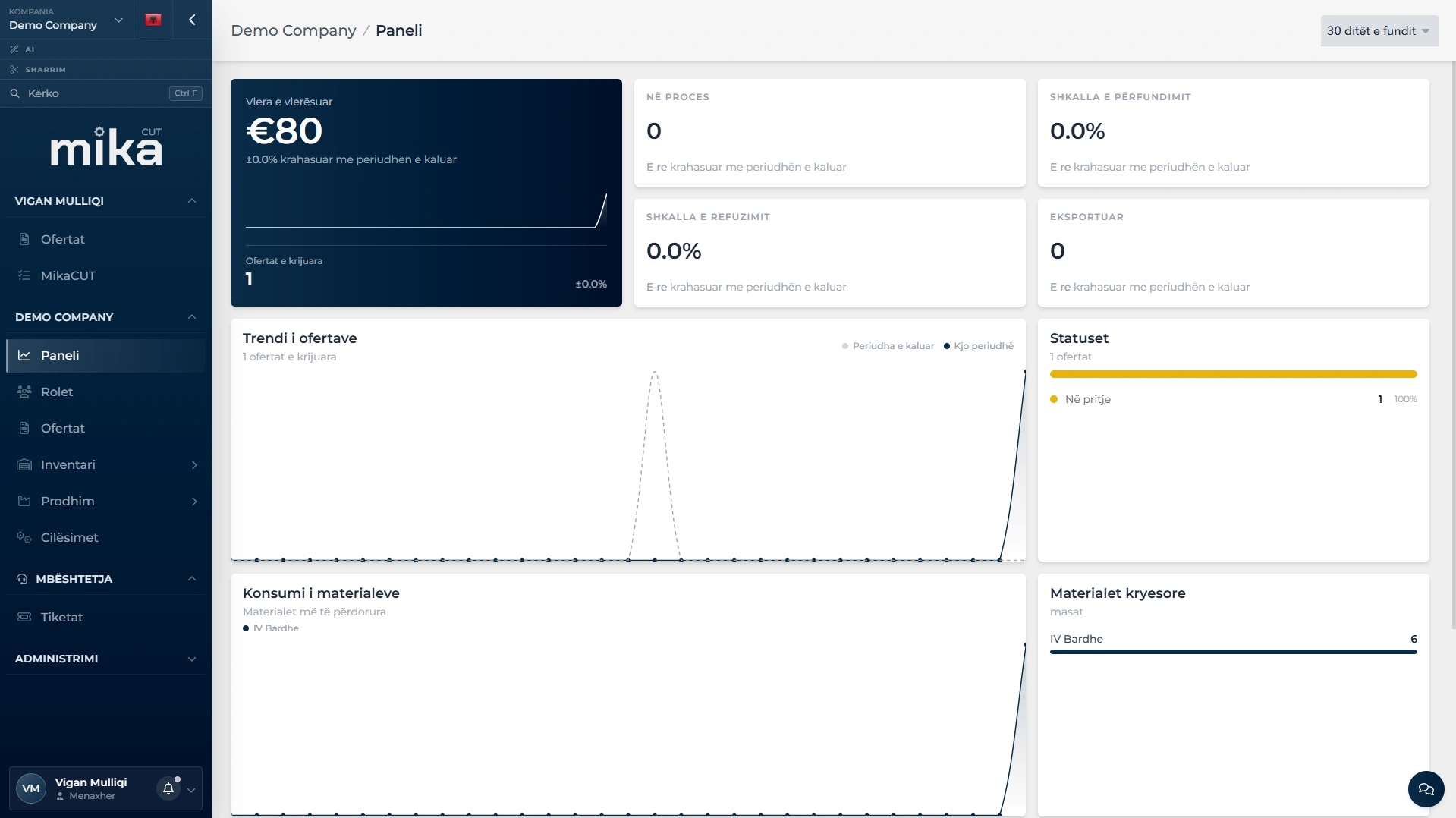Viewport: 1456px width, 818px height.
Task: Open the company selector dropdown
Action: tap(66, 20)
